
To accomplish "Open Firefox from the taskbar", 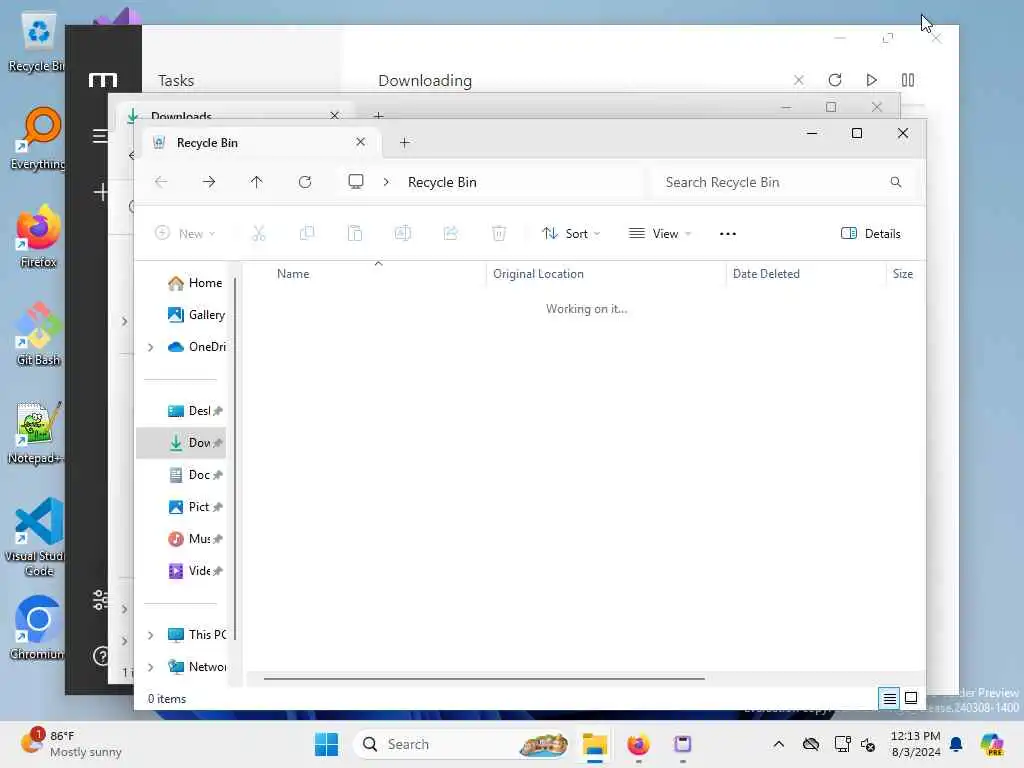I will (638, 744).
